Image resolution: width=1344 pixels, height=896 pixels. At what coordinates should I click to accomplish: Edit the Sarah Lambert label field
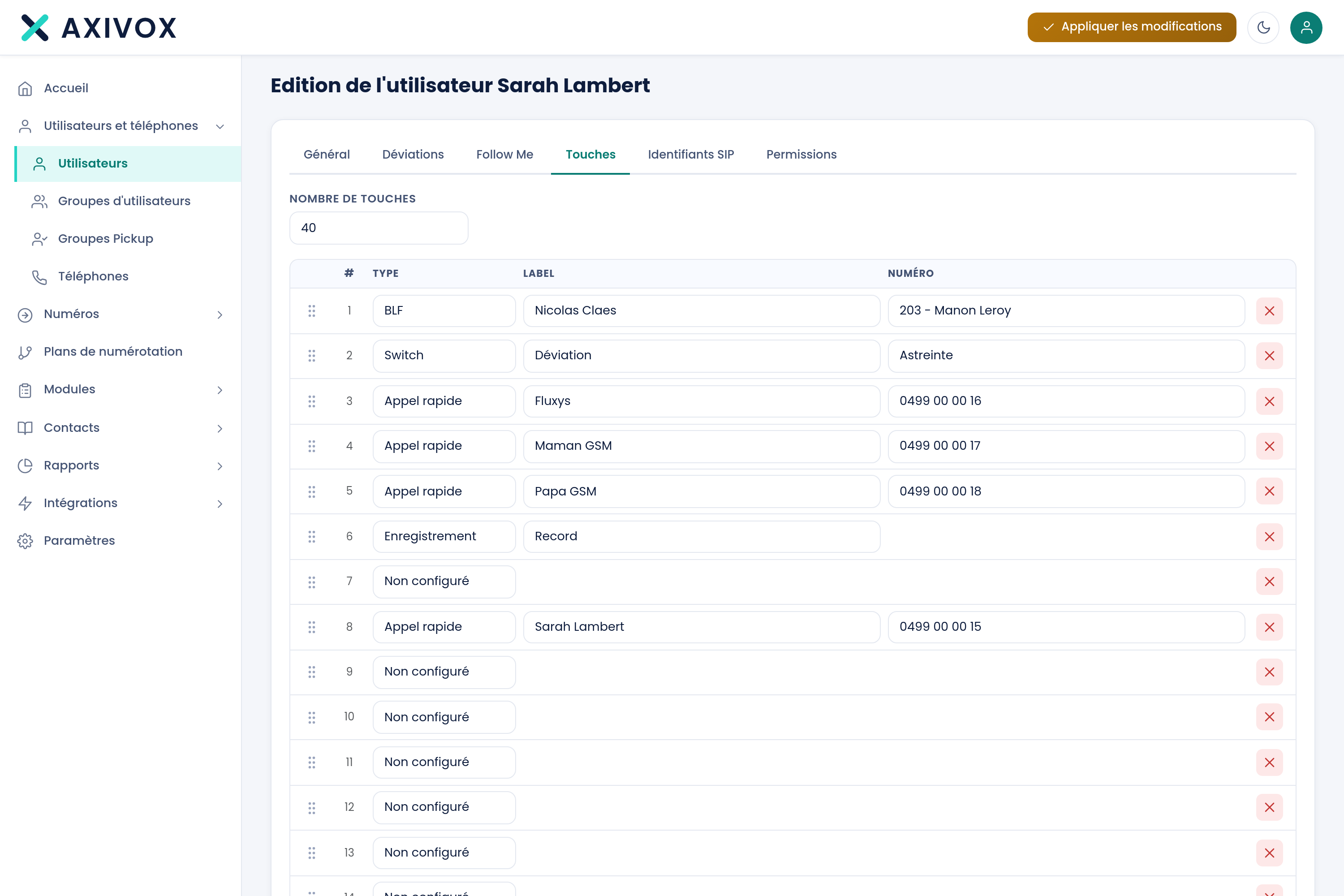(702, 627)
